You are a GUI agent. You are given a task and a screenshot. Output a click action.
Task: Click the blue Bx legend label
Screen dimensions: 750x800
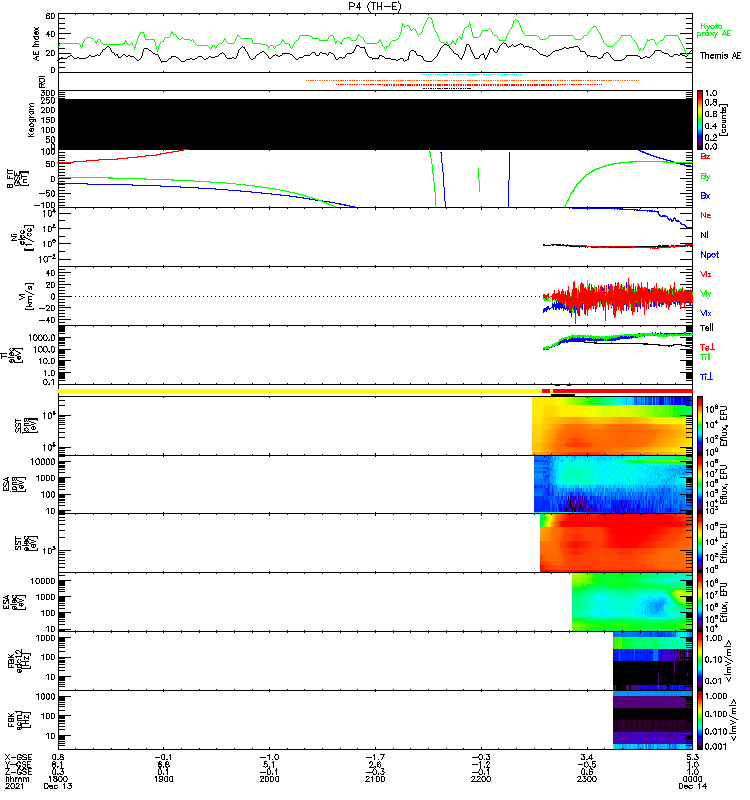tap(705, 196)
